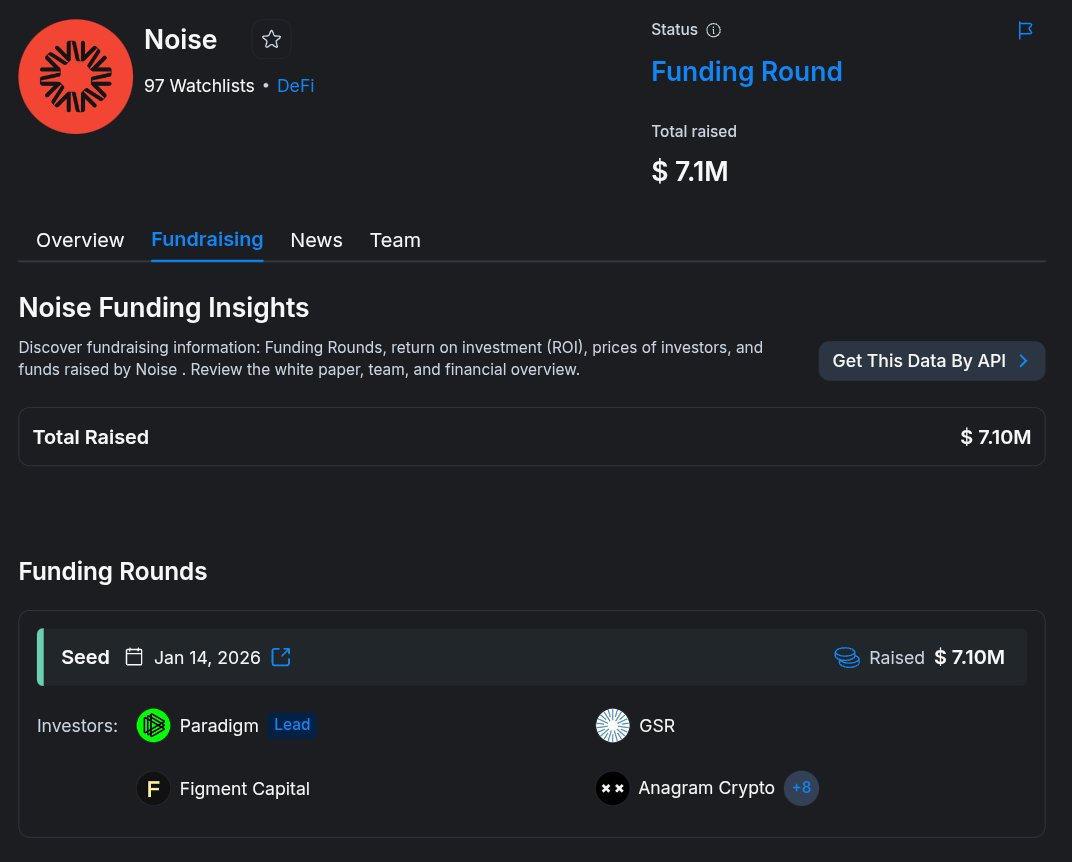The height and width of the screenshot is (862, 1072).
Task: Open Paradigm investor logo
Action: [x=153, y=725]
